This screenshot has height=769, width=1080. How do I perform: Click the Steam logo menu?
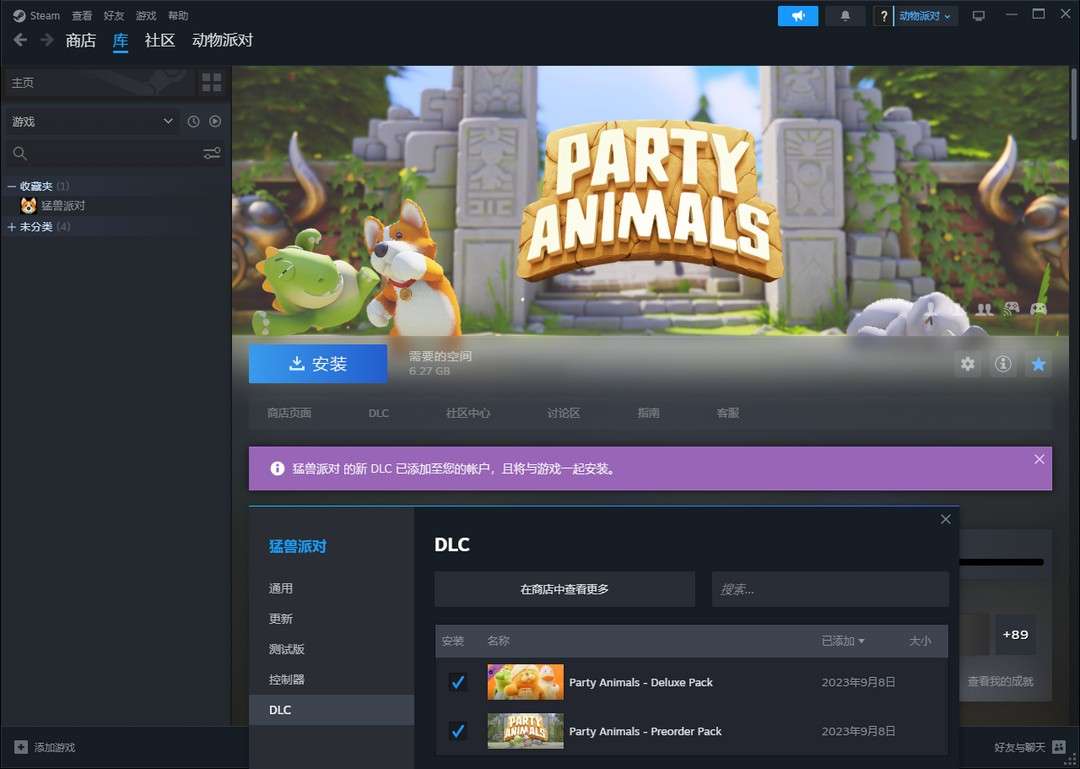[19, 15]
